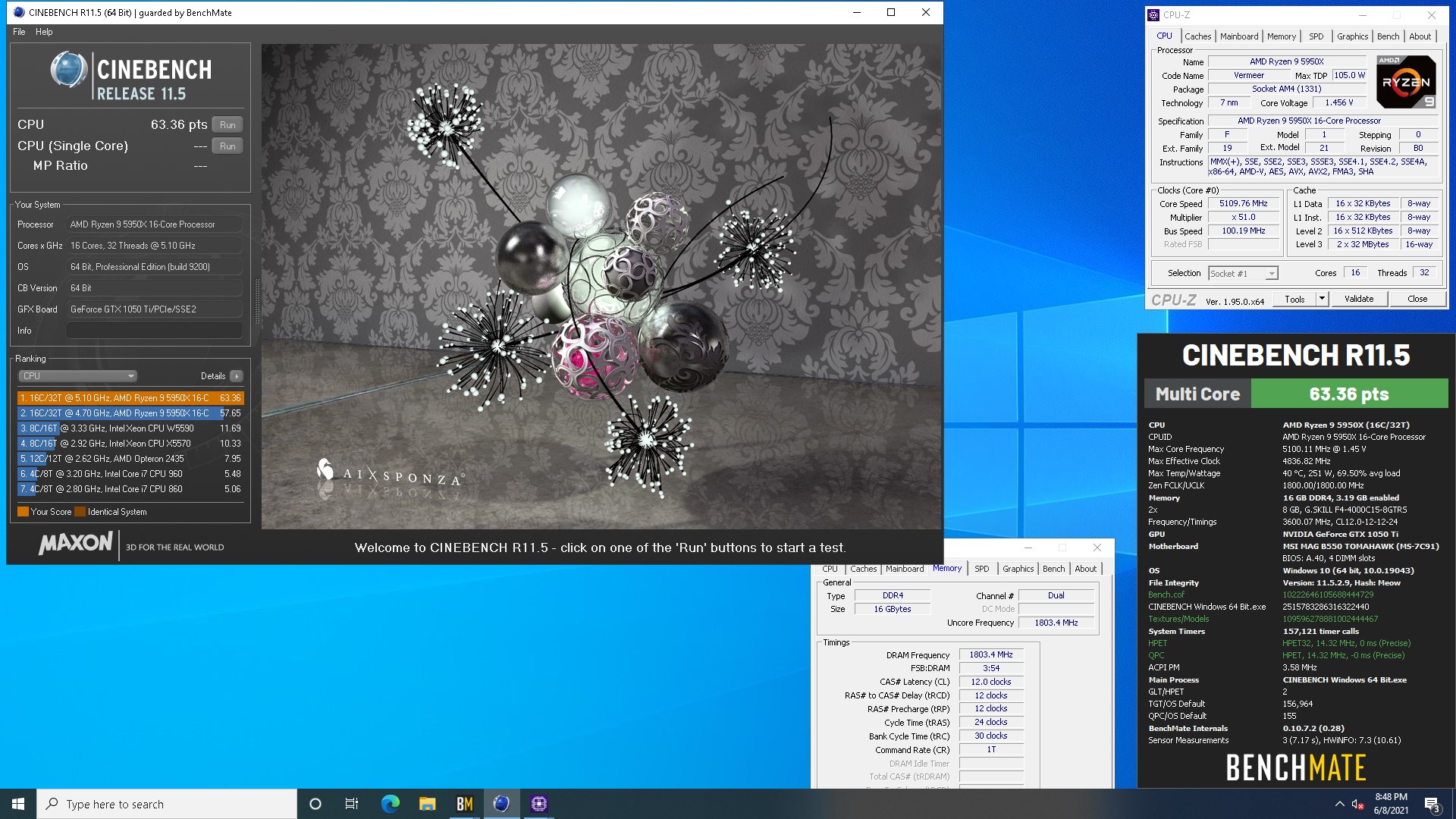Click the brown Identical System legend swatch
This screenshot has width=1456, height=819.
point(80,512)
